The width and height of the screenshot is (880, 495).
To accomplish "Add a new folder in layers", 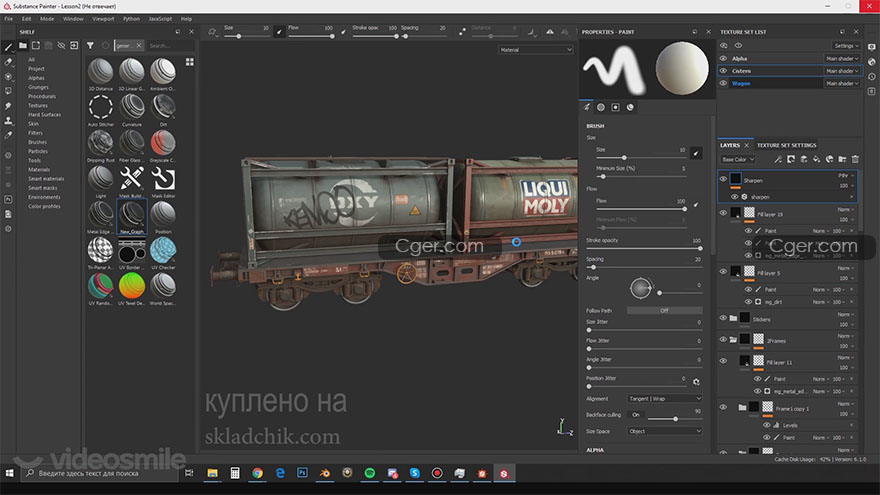I will tap(842, 159).
